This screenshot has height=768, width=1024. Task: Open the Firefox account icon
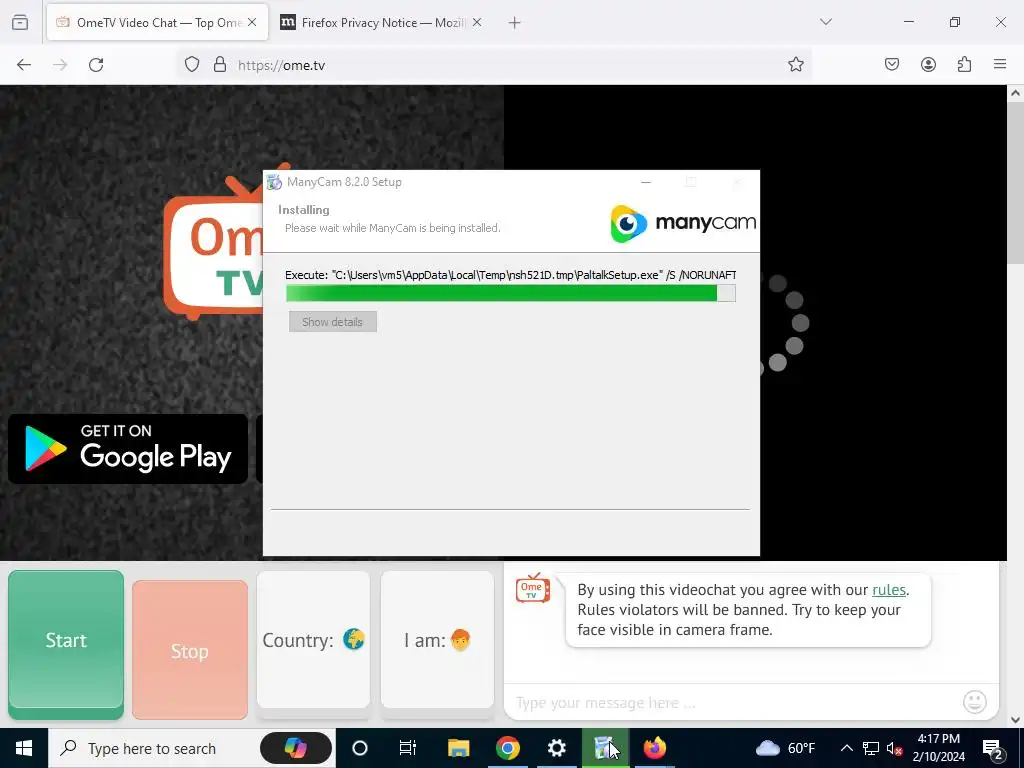tap(928, 64)
